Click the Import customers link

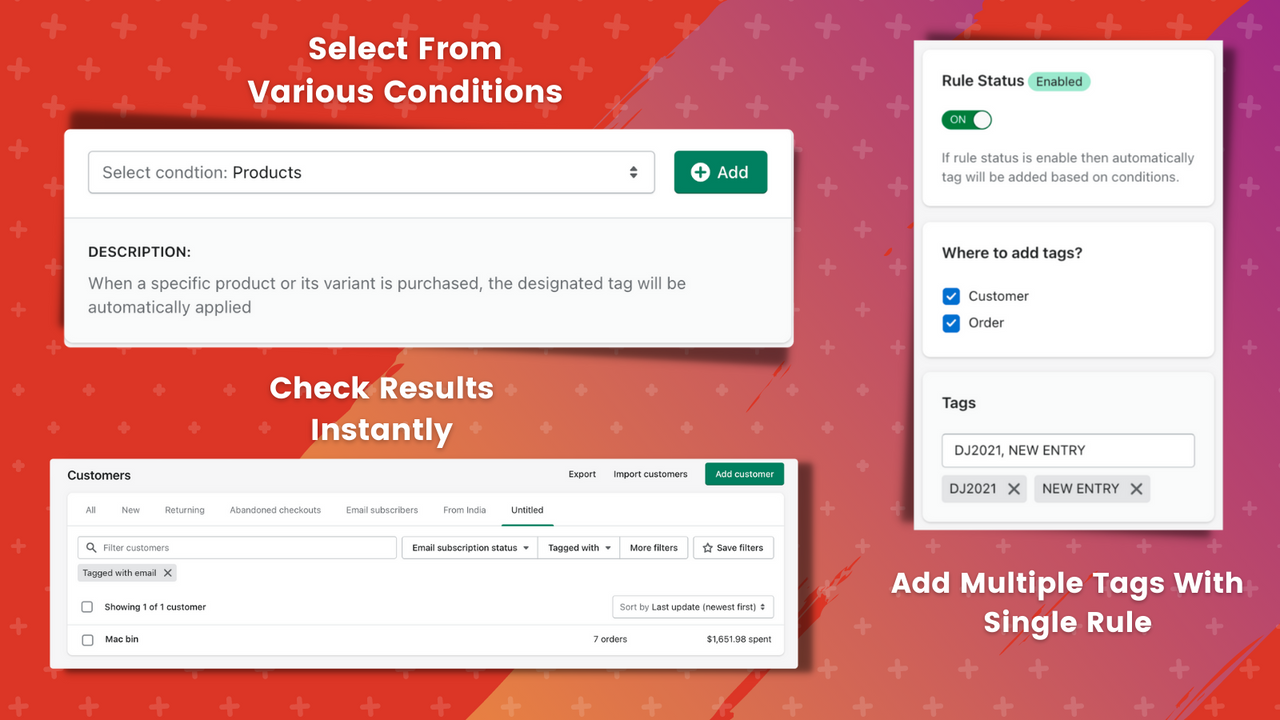651,474
